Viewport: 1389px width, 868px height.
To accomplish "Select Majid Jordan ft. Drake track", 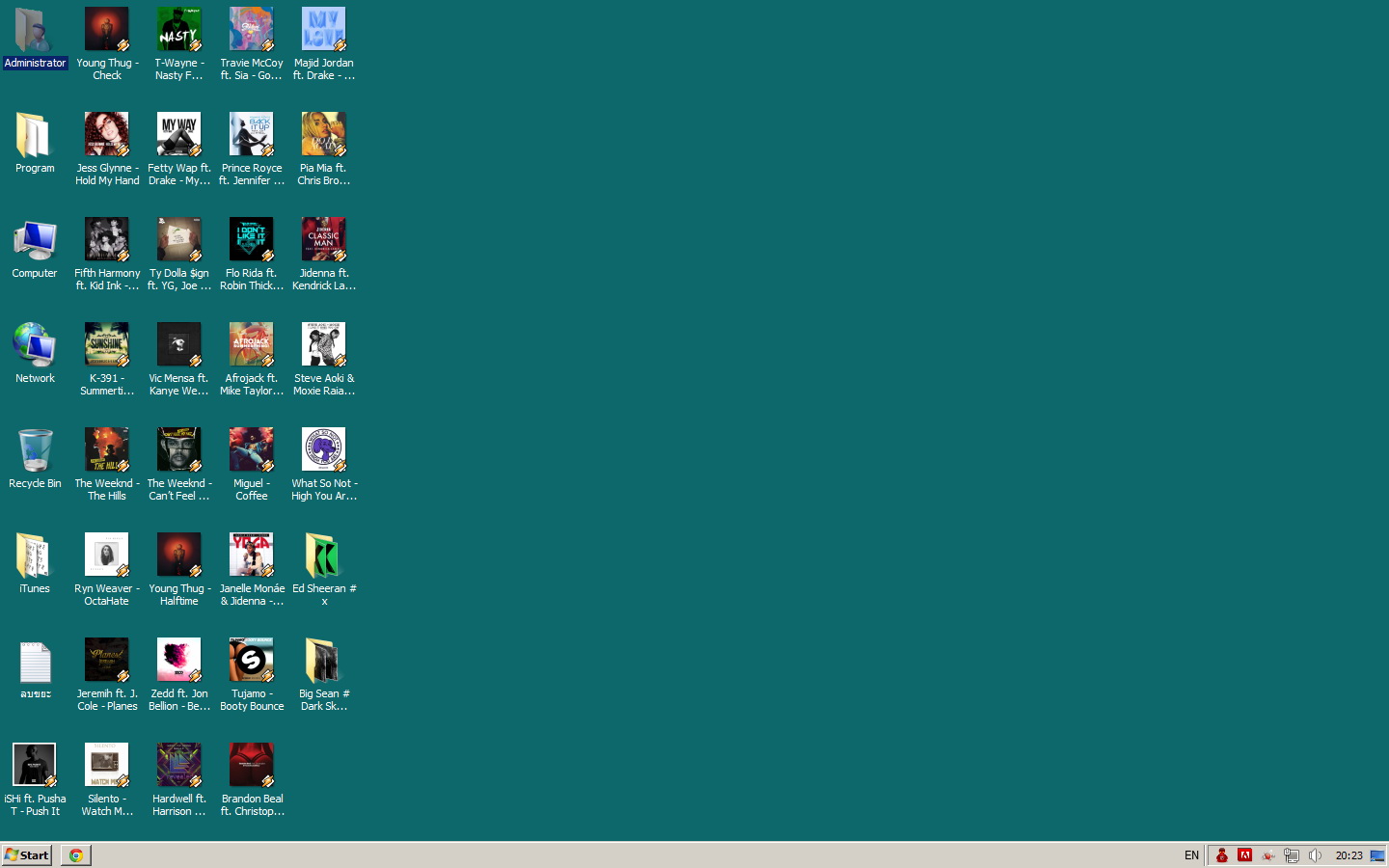I will click(x=324, y=44).
